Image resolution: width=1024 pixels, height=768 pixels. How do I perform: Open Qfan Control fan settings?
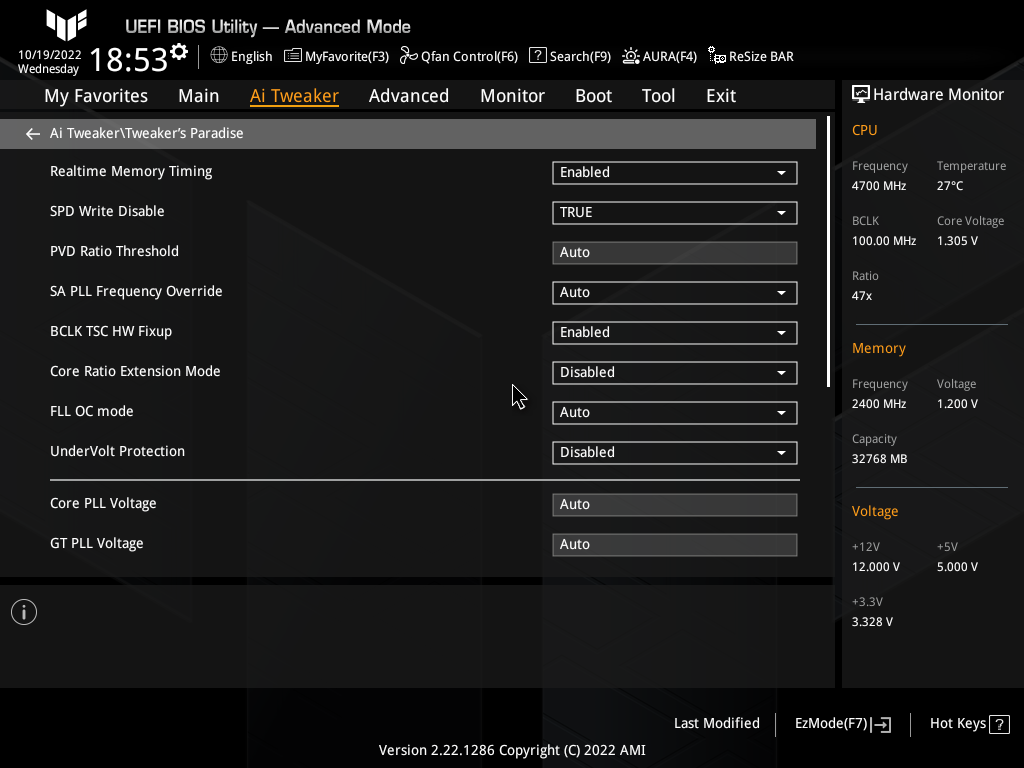click(x=458, y=56)
